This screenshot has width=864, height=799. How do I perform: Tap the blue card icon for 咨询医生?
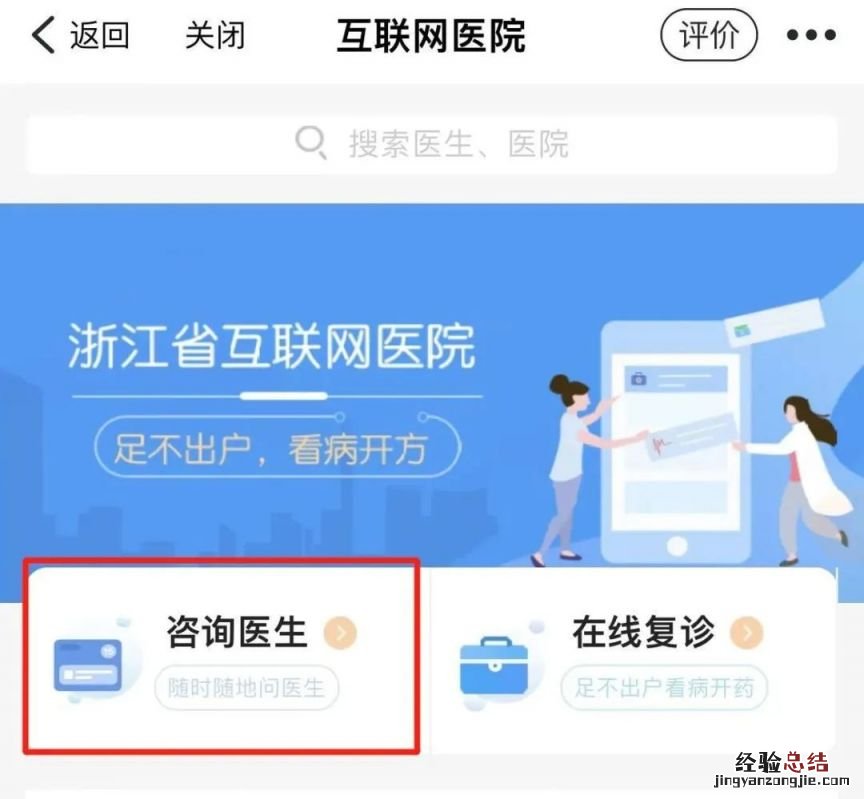(x=88, y=666)
